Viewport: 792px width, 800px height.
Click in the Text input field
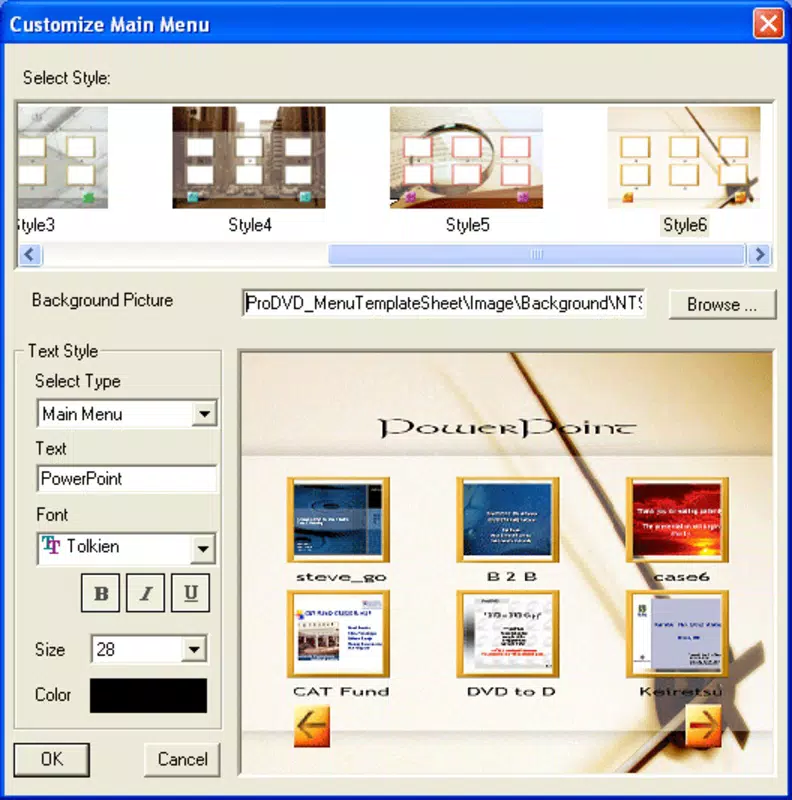click(x=127, y=479)
